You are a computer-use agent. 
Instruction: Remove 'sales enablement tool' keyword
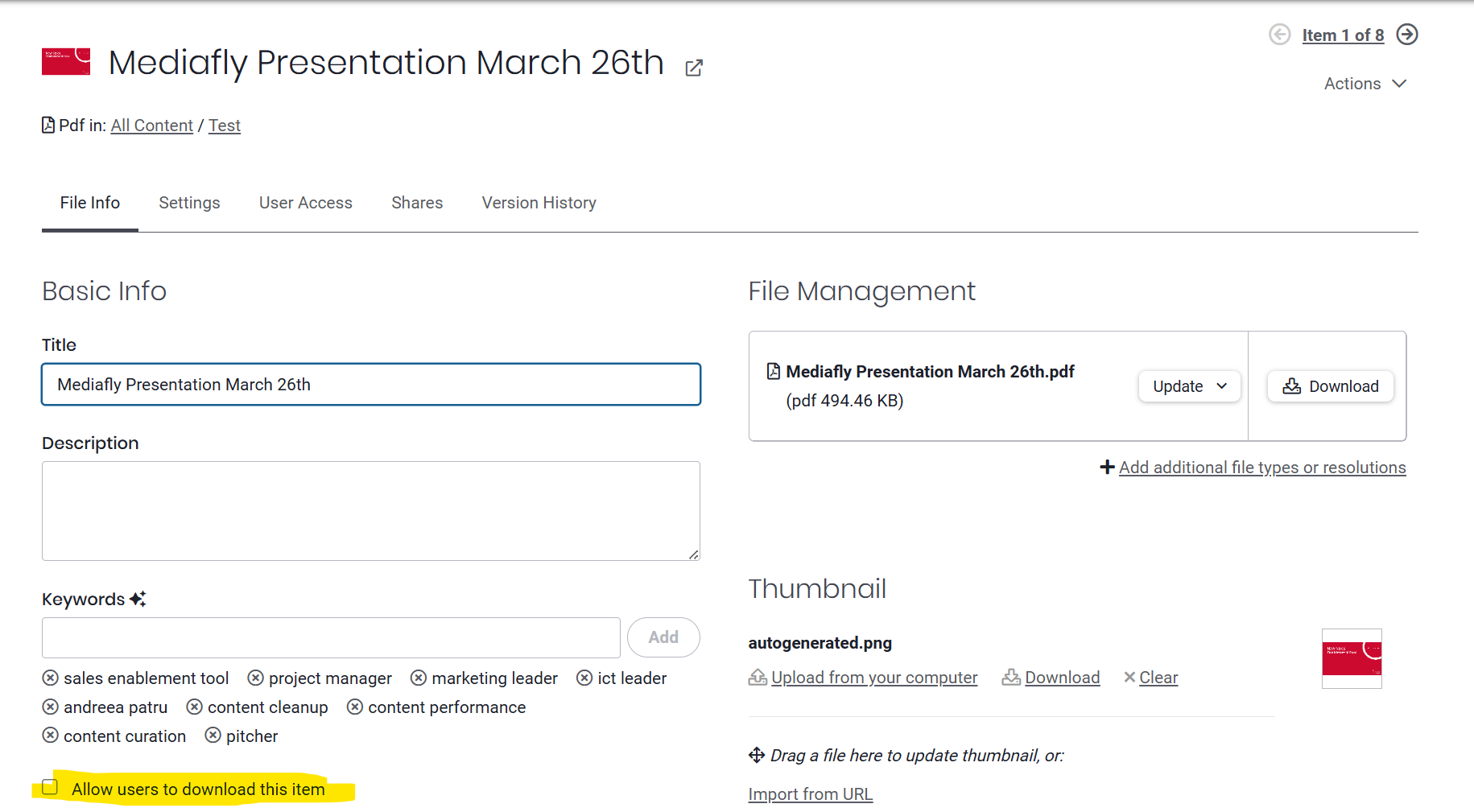point(51,678)
